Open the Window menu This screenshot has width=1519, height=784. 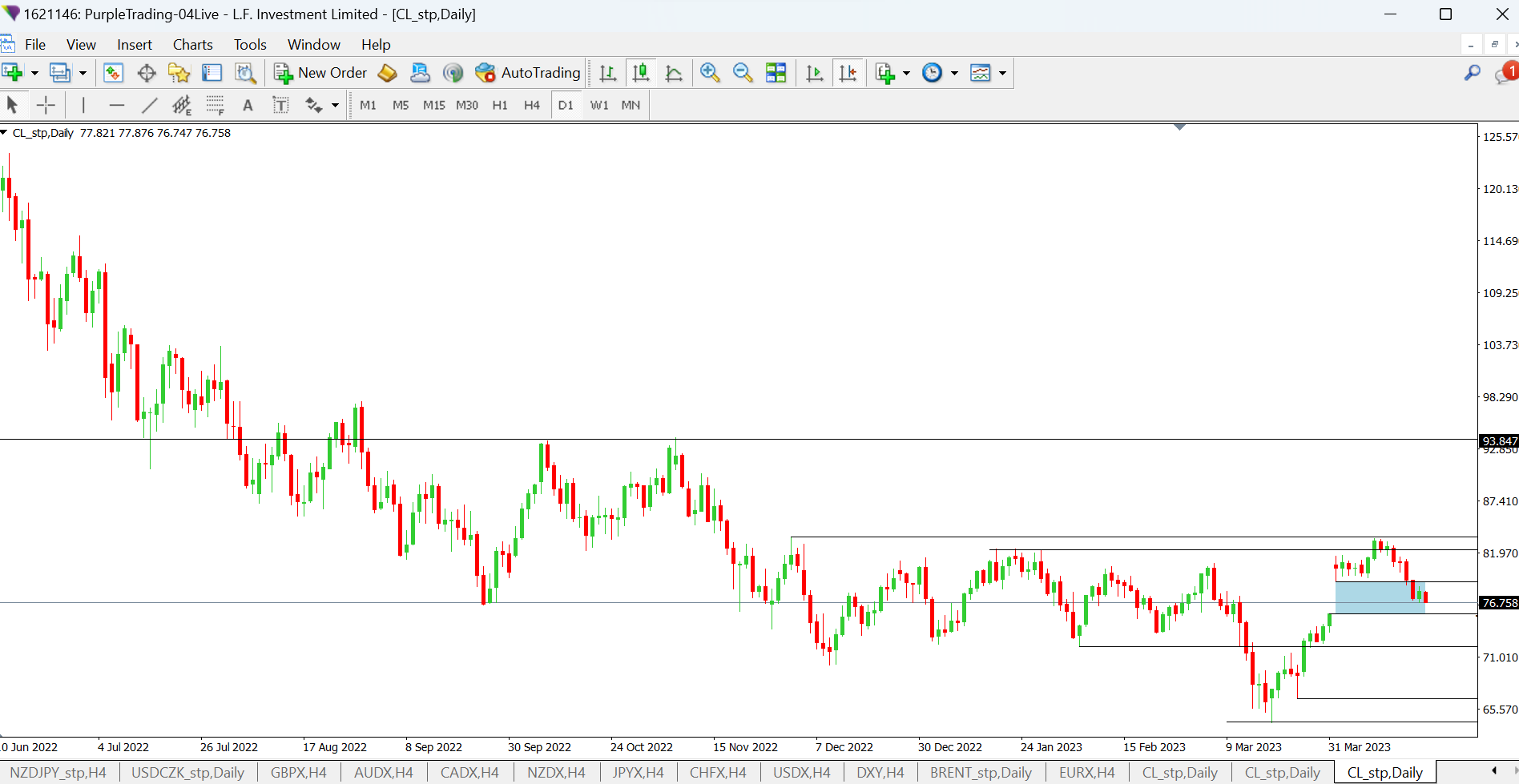click(x=314, y=45)
